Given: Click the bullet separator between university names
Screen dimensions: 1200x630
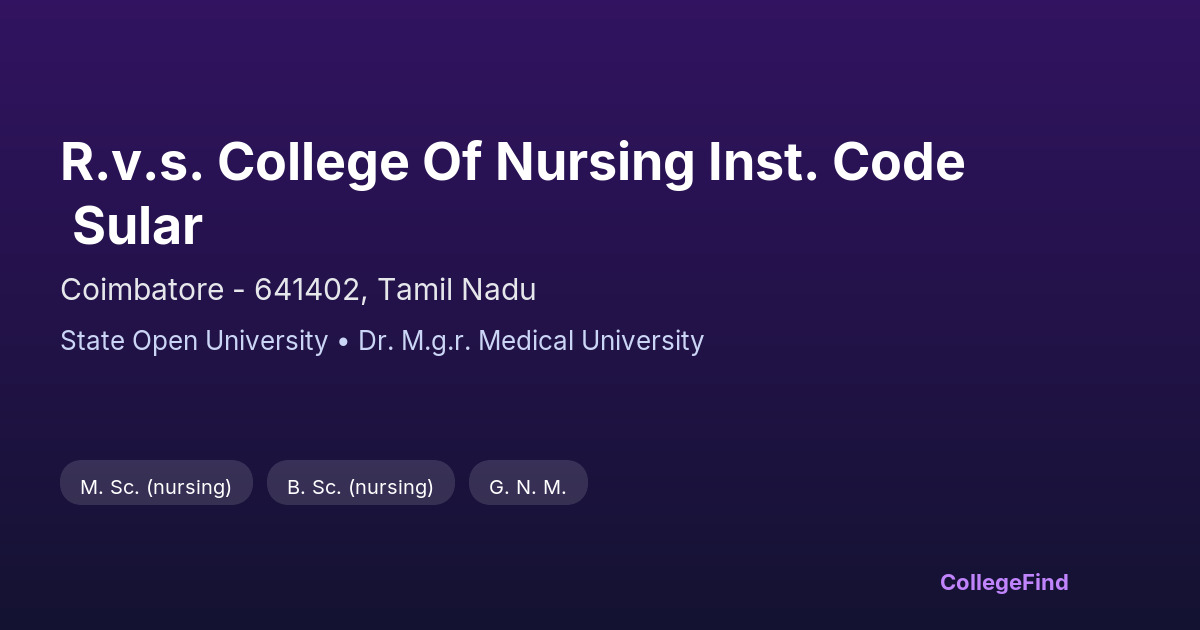Looking at the screenshot, I should (x=343, y=342).
